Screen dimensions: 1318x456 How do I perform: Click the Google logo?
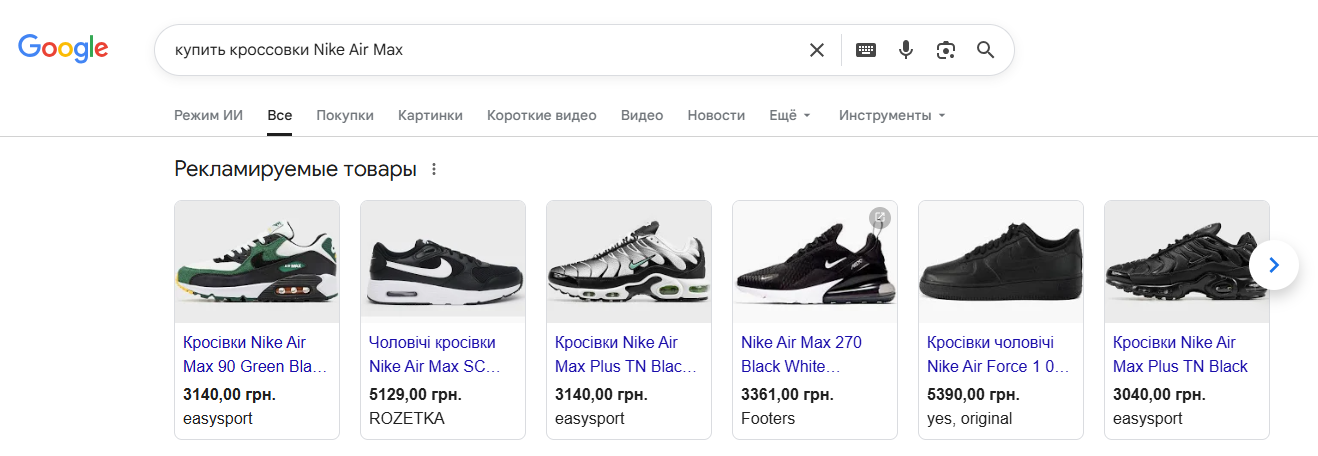[x=63, y=49]
